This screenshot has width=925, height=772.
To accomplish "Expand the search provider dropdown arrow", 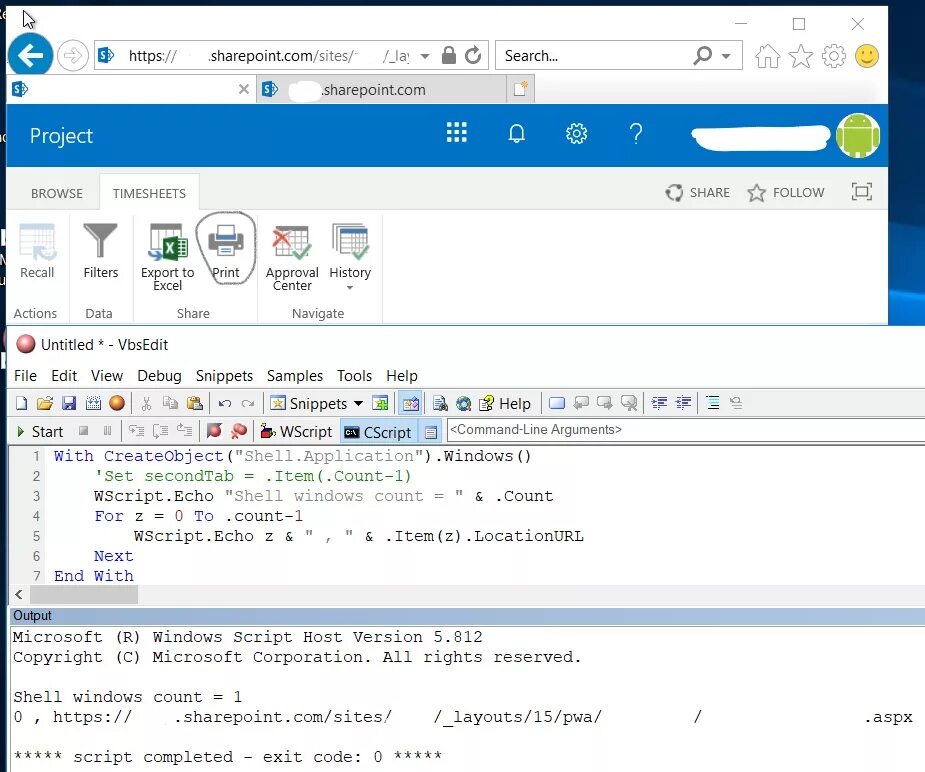I will (x=726, y=57).
